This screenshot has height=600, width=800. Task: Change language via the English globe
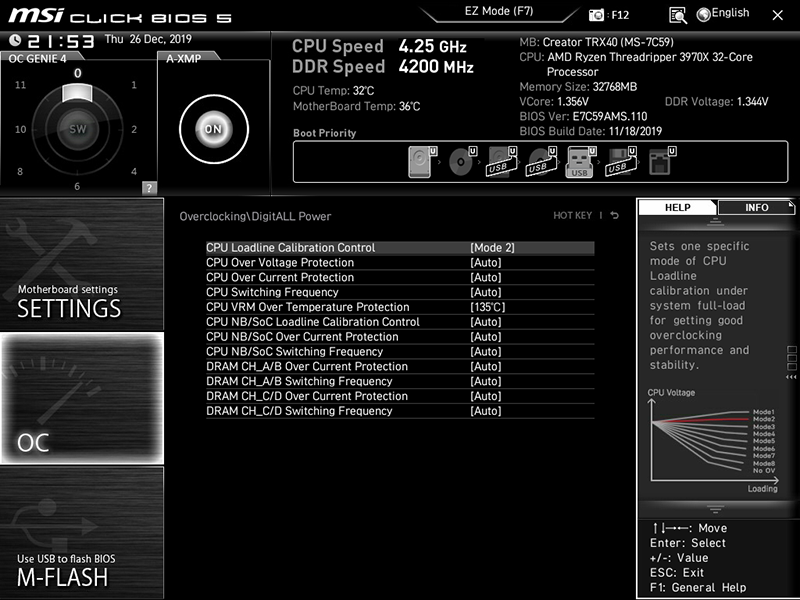click(x=723, y=14)
